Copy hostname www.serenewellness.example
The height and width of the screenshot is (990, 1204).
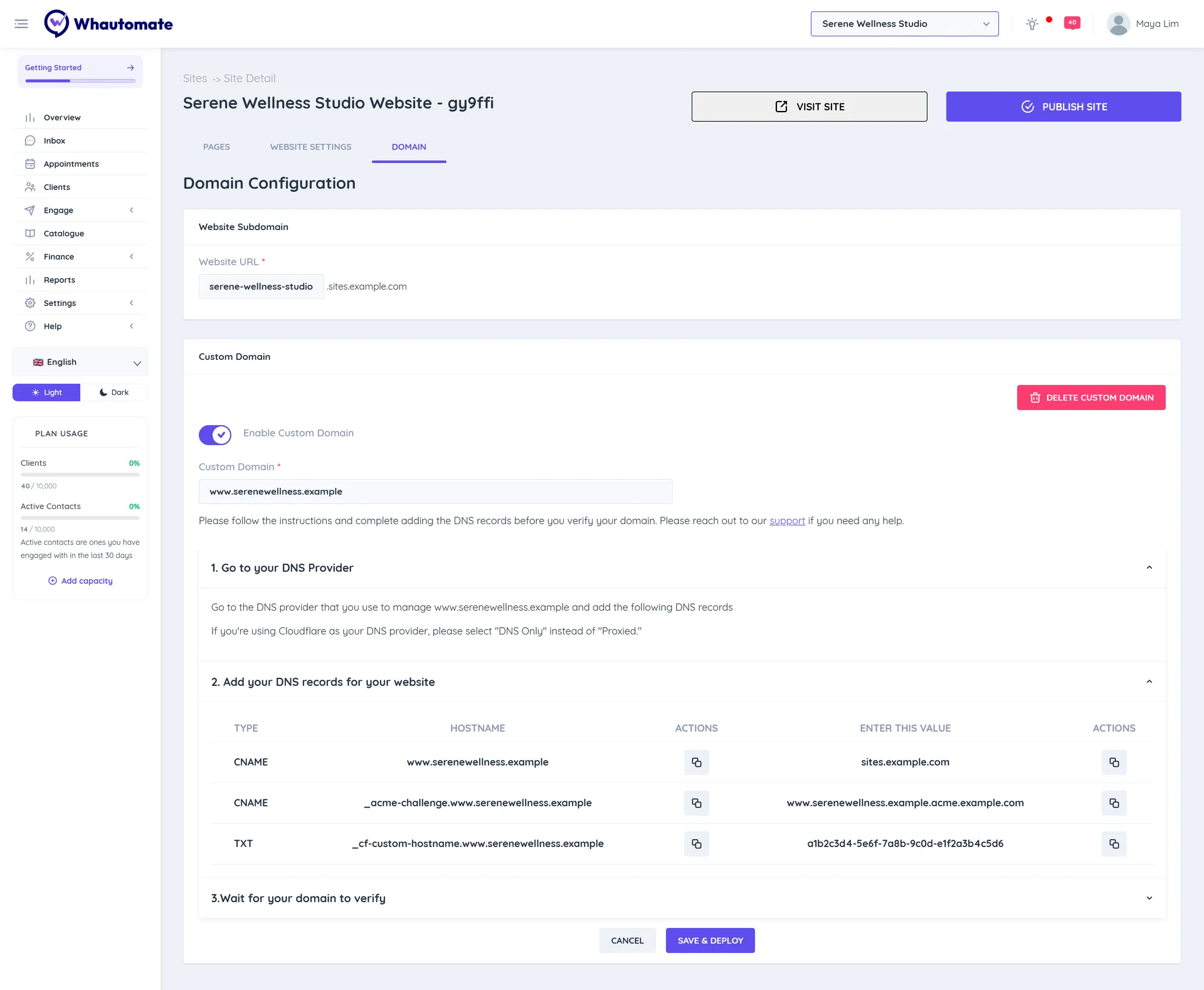tap(697, 762)
